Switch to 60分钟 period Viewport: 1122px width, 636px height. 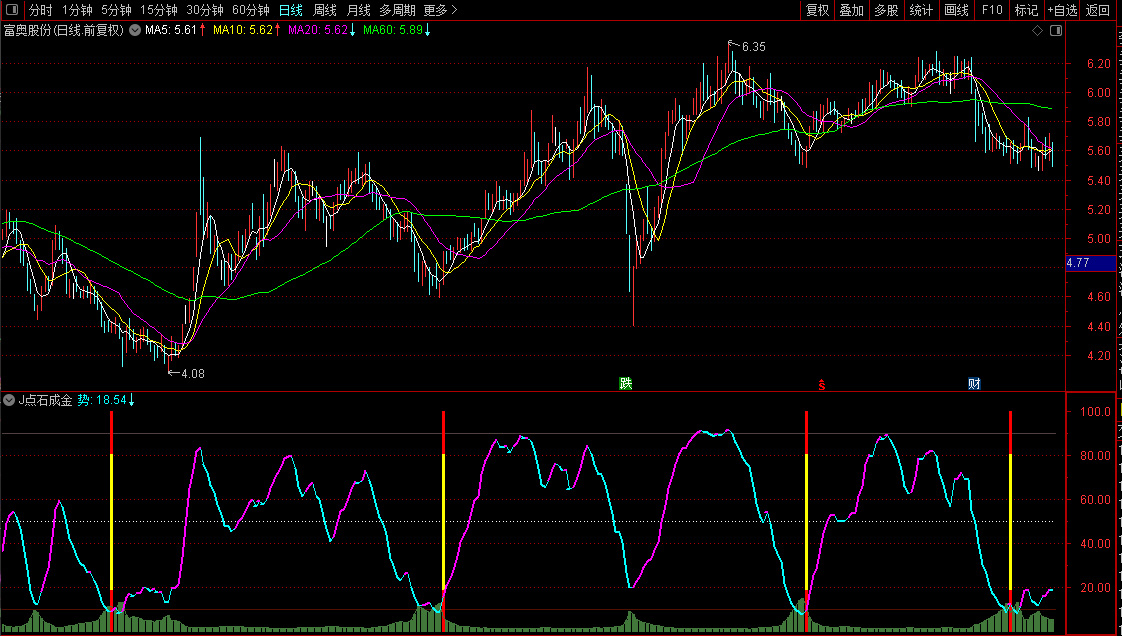250,10
